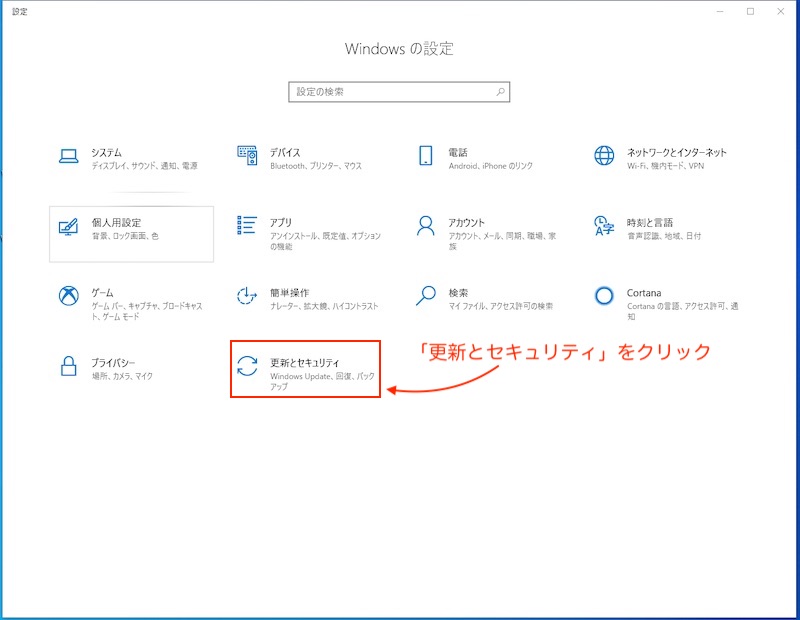This screenshot has width=800, height=620.
Task: Minimize the 設定 window
Action: coord(720,11)
